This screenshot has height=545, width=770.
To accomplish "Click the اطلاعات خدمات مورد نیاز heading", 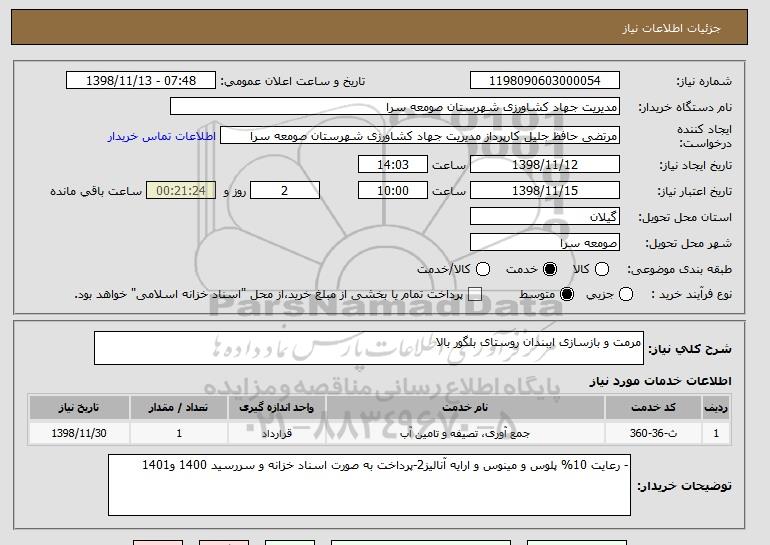I will pyautogui.click(x=660, y=381).
